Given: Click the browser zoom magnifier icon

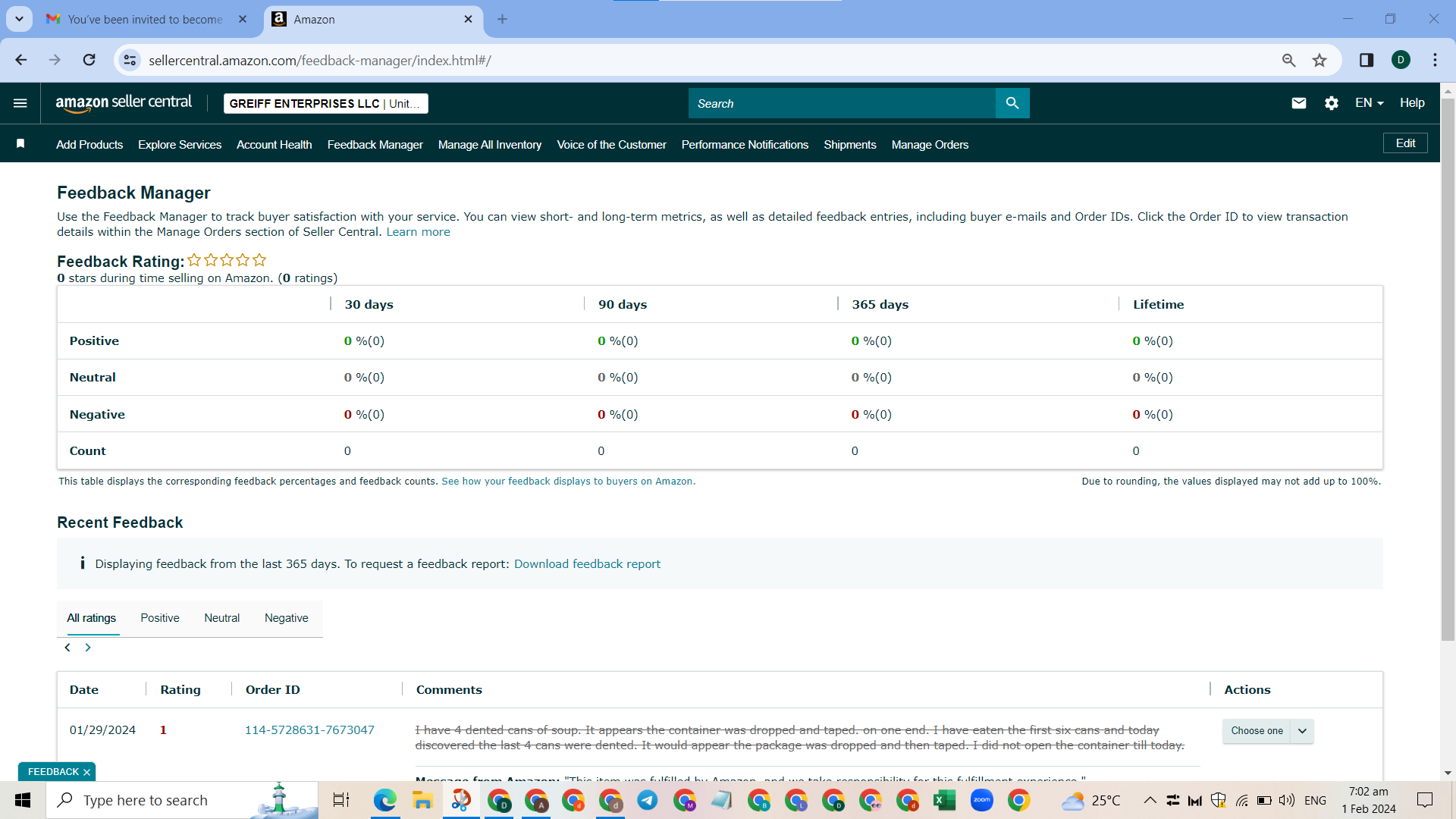Looking at the screenshot, I should (x=1288, y=60).
